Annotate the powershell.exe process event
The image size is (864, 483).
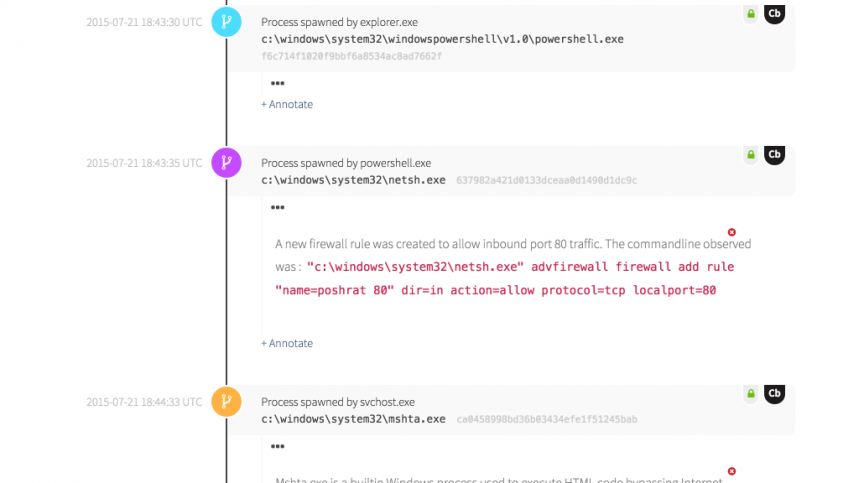tap(287, 104)
